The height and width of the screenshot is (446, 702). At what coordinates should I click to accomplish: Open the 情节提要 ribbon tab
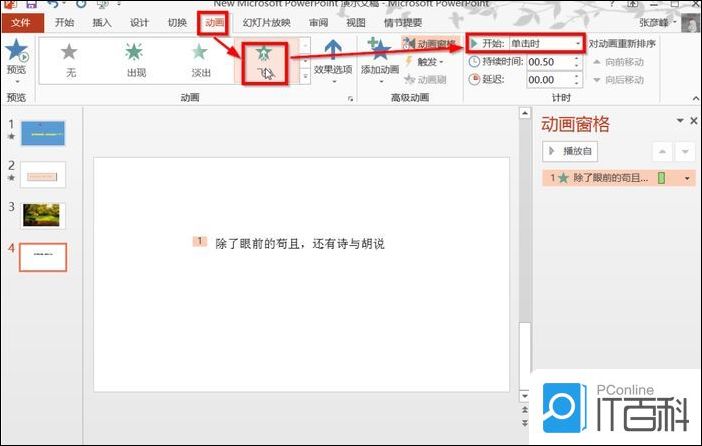click(x=403, y=22)
